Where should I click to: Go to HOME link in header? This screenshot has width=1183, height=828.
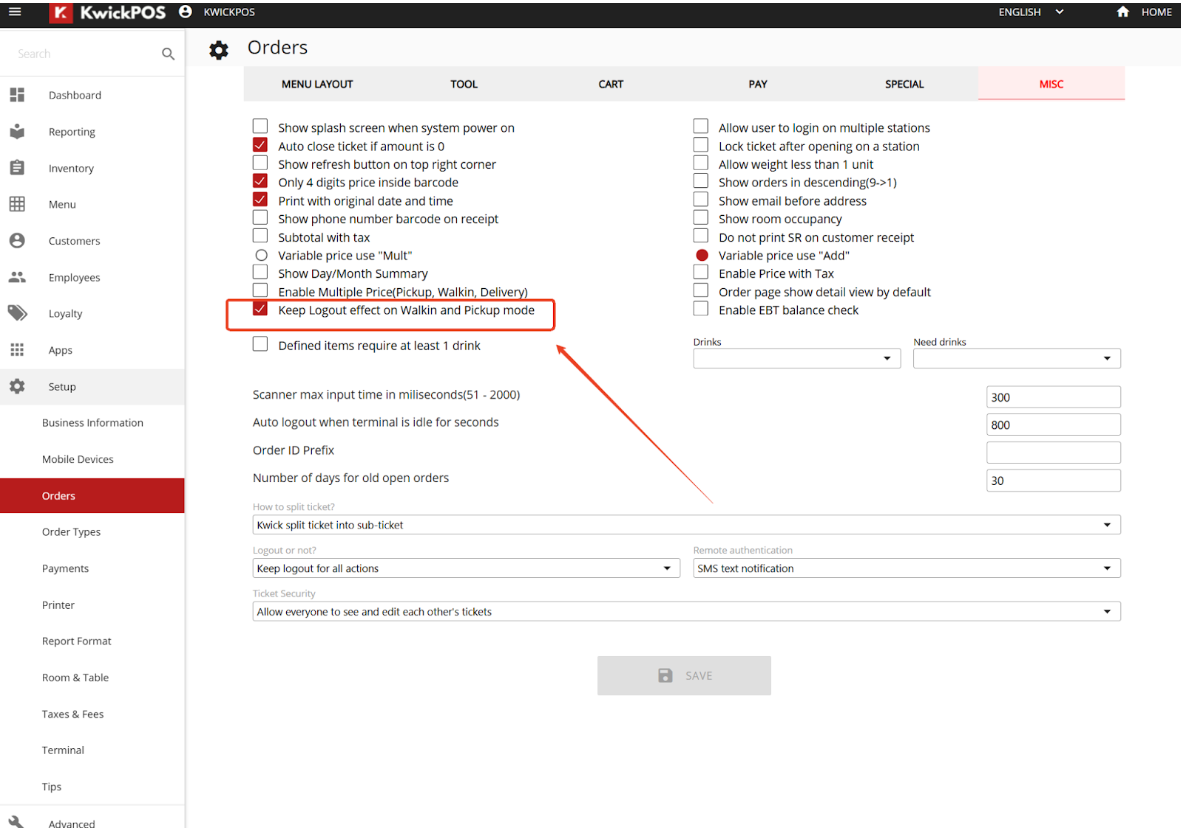coord(1156,12)
